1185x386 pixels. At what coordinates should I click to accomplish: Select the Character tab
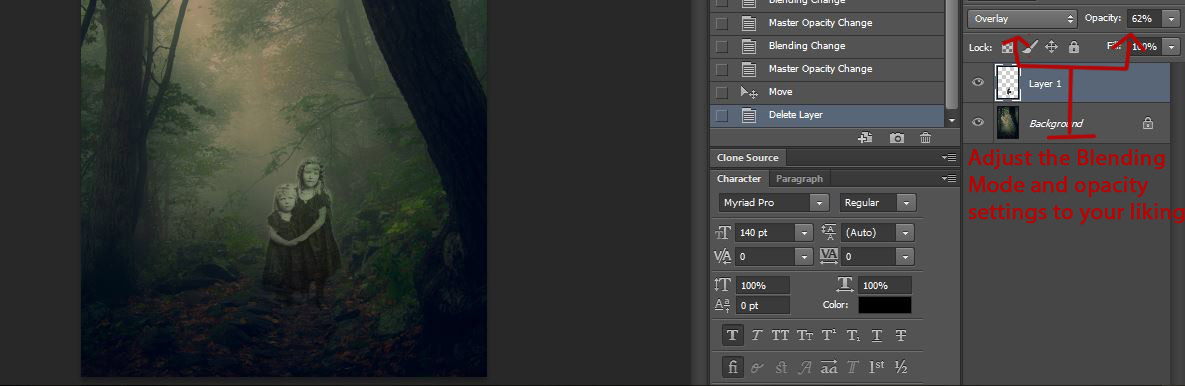tap(739, 179)
